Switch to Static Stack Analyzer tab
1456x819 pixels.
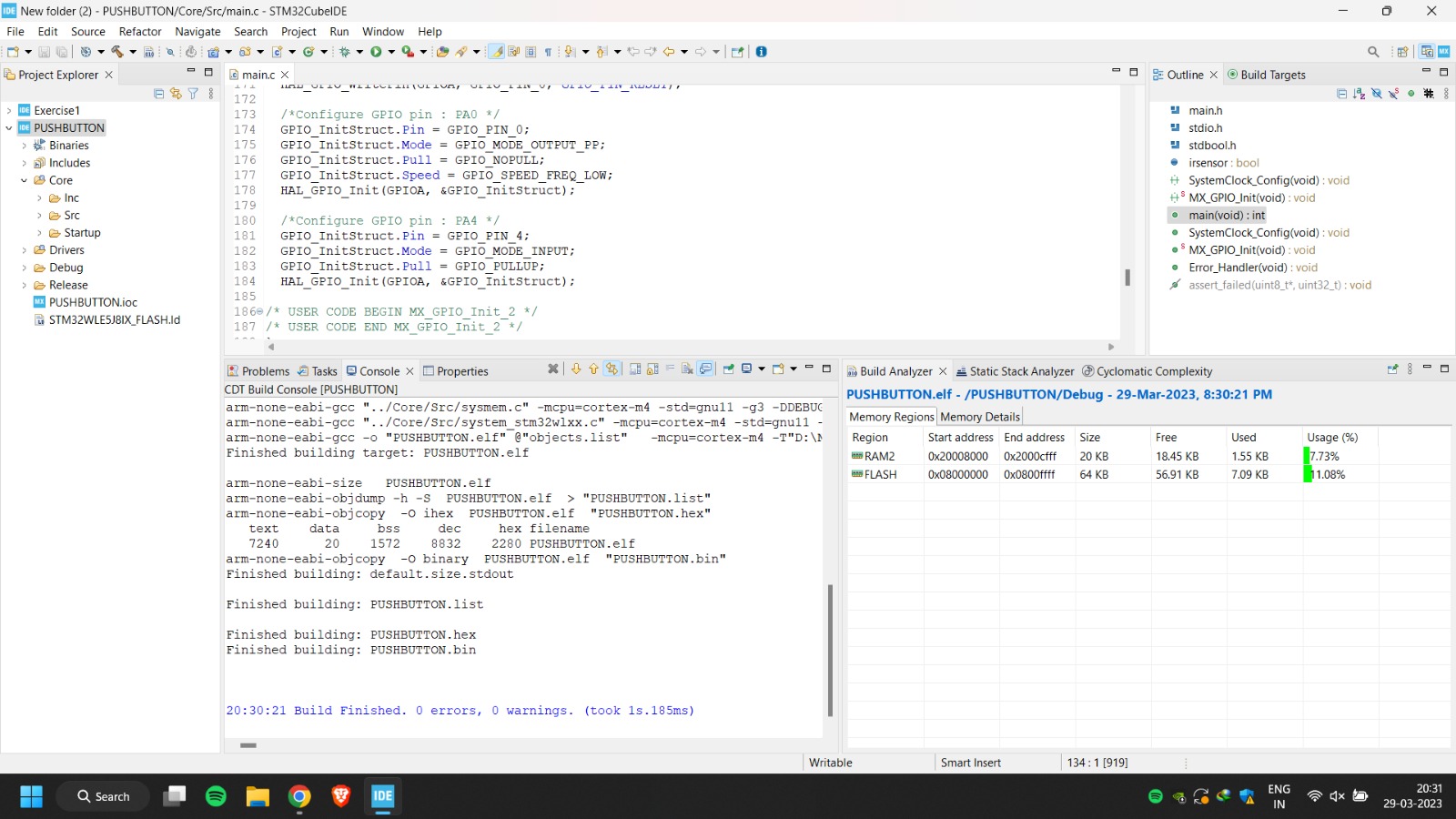point(1015,371)
